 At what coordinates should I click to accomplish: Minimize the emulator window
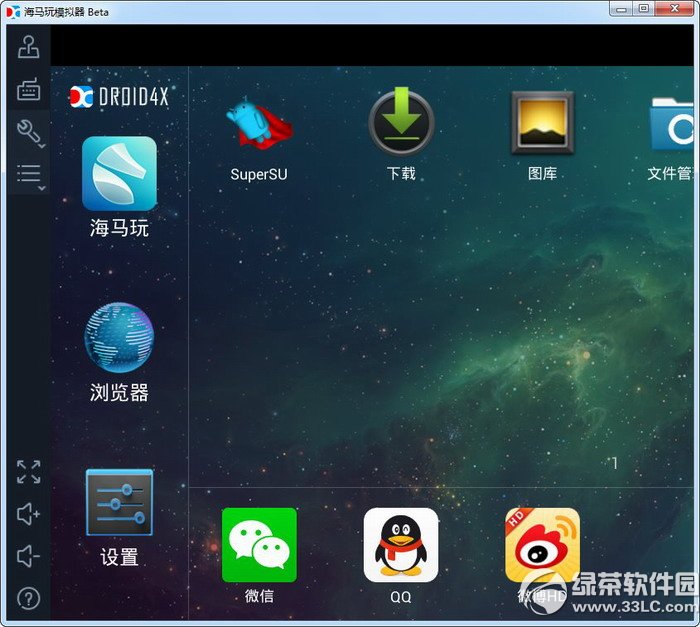[621, 9]
